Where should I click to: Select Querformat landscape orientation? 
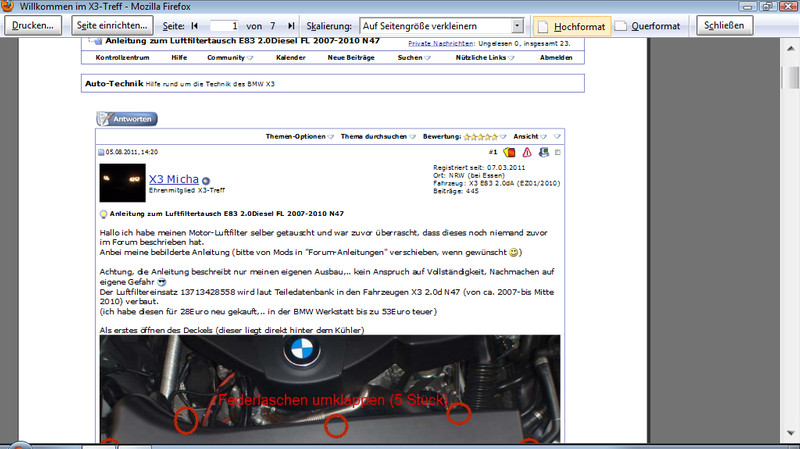[x=652, y=25]
